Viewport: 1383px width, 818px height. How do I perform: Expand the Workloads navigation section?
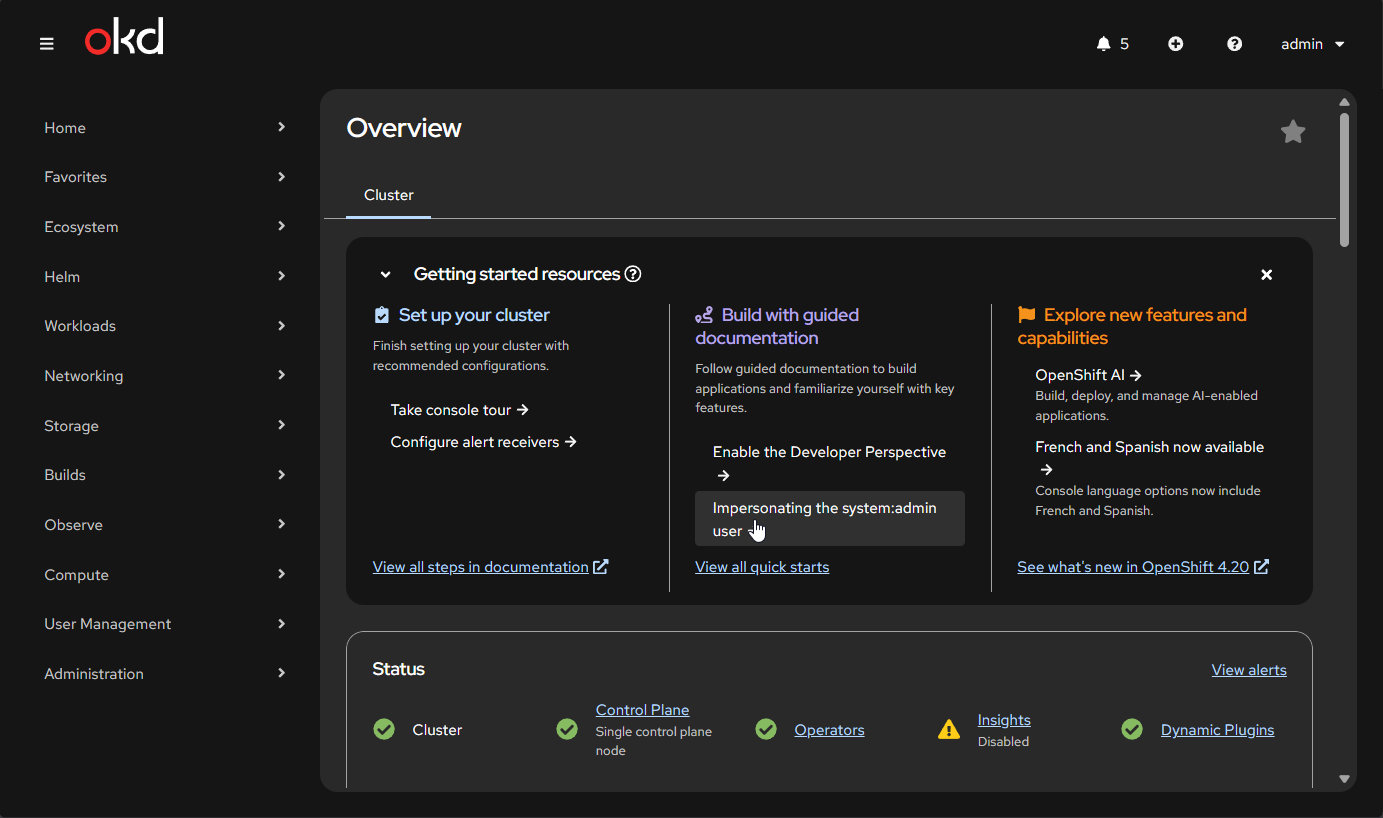165,326
